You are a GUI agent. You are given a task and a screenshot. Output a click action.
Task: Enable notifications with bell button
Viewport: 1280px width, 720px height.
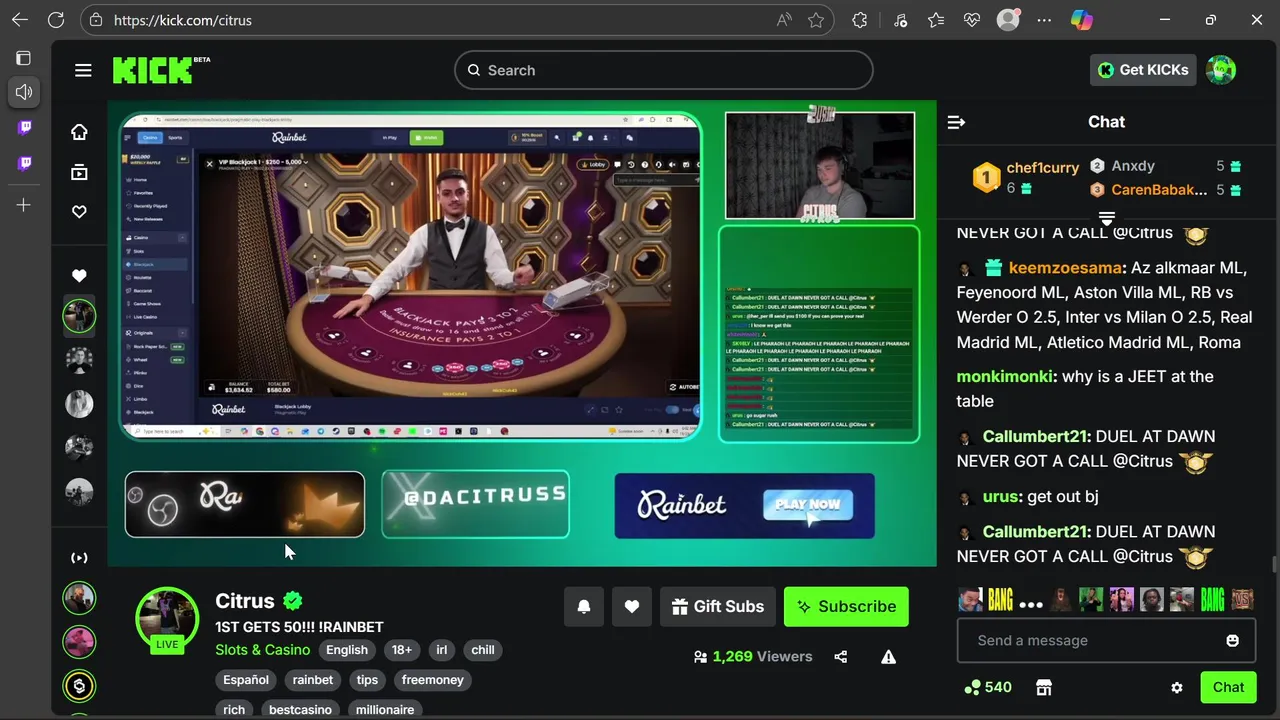(584, 606)
